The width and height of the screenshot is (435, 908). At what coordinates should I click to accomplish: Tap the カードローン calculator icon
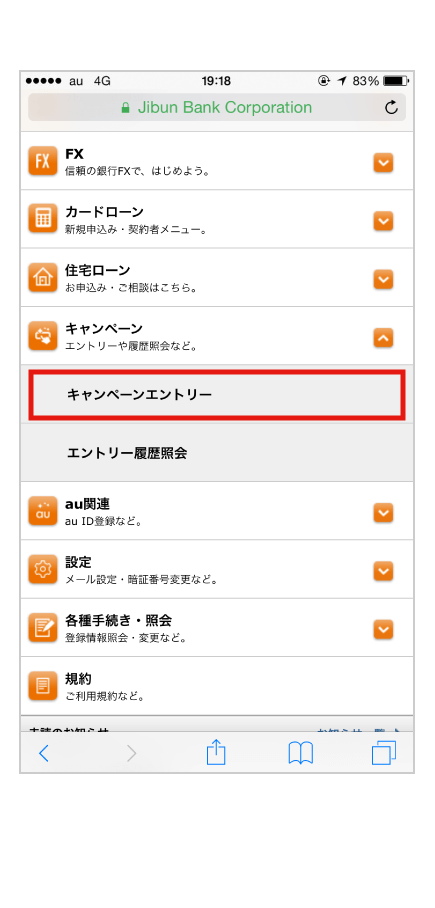pos(43,219)
